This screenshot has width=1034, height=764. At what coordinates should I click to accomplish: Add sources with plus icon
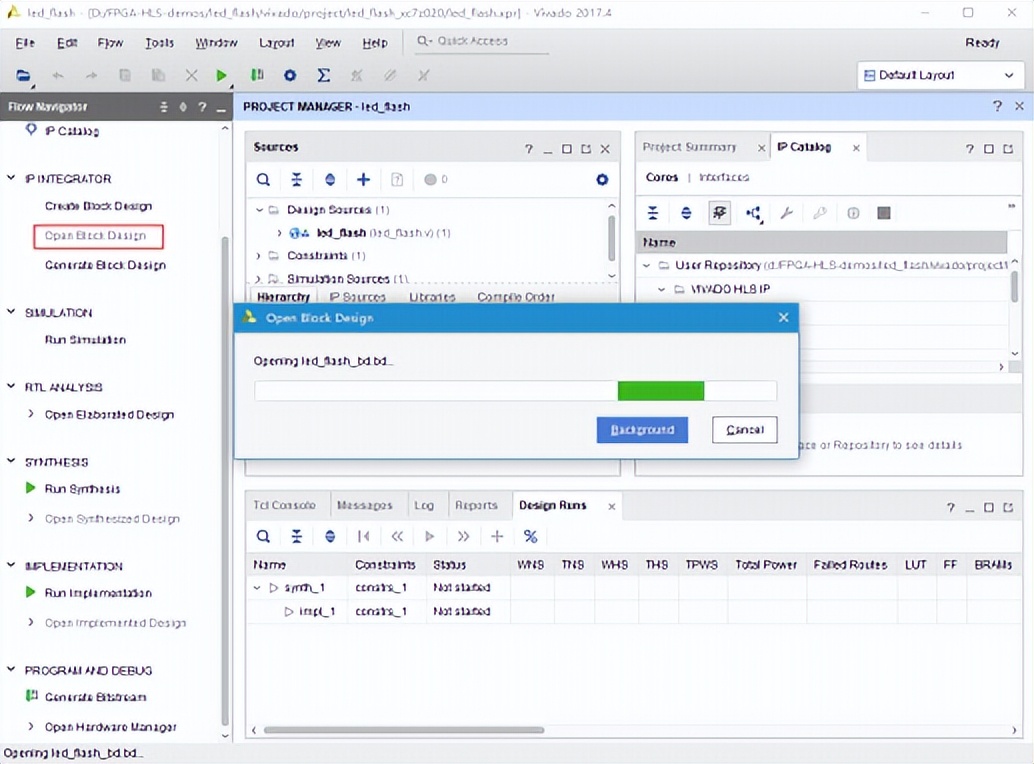coord(363,179)
